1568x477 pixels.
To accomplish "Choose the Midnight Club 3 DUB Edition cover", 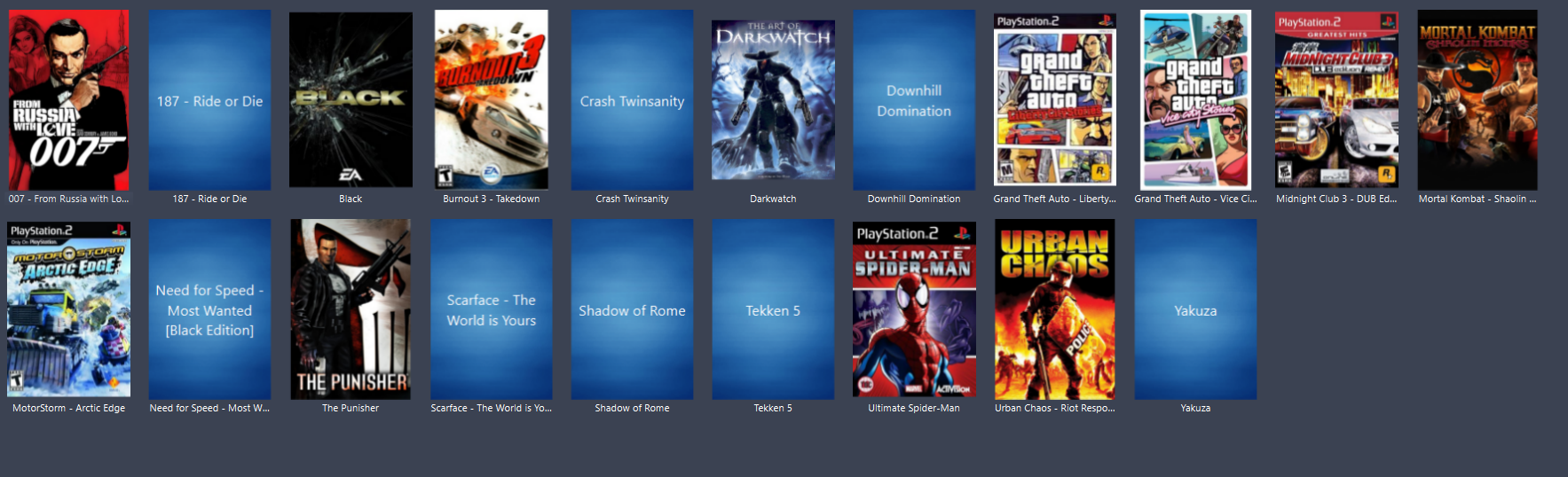I will point(1336,100).
